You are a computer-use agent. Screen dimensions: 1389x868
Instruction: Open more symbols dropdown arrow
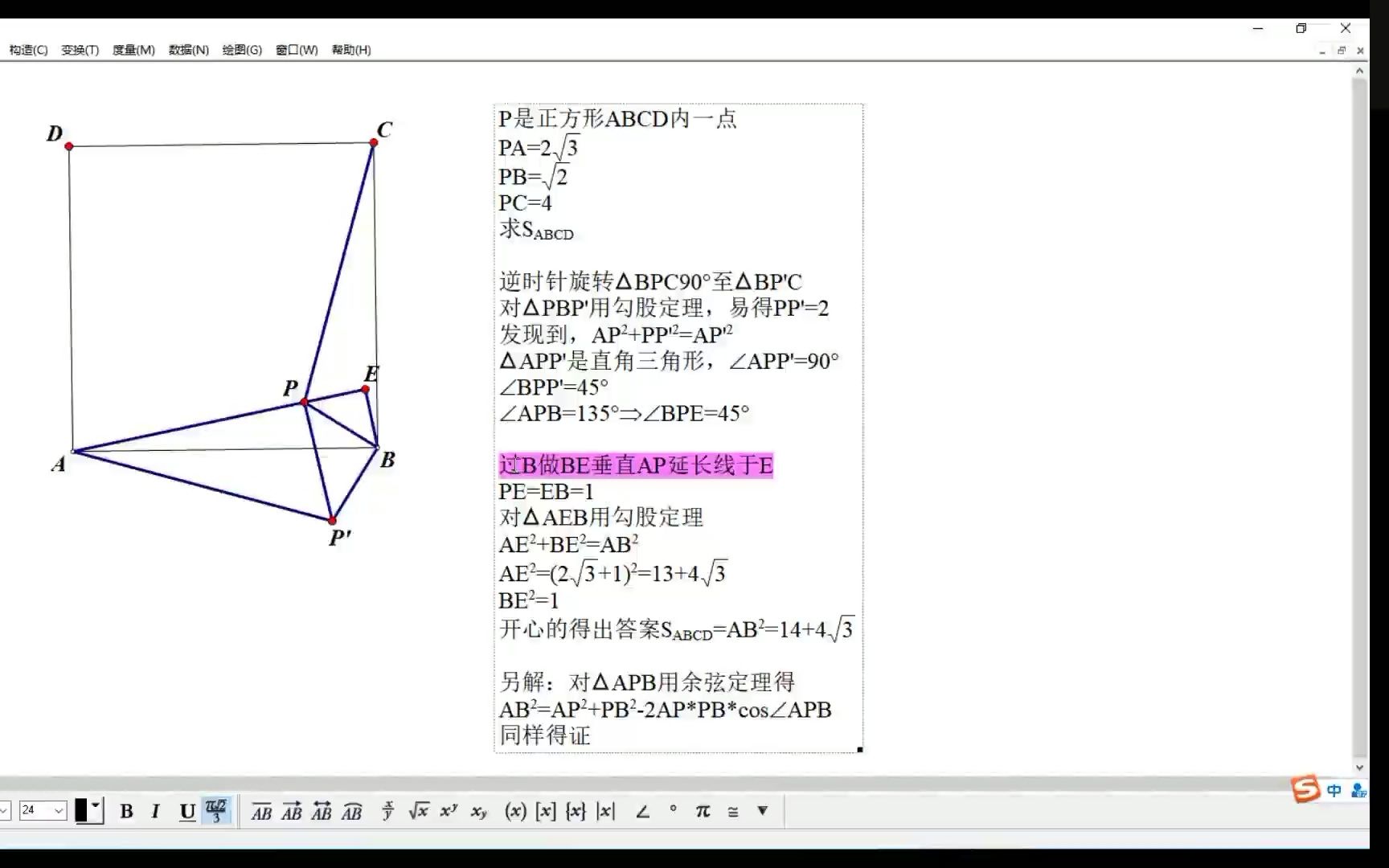coord(762,811)
